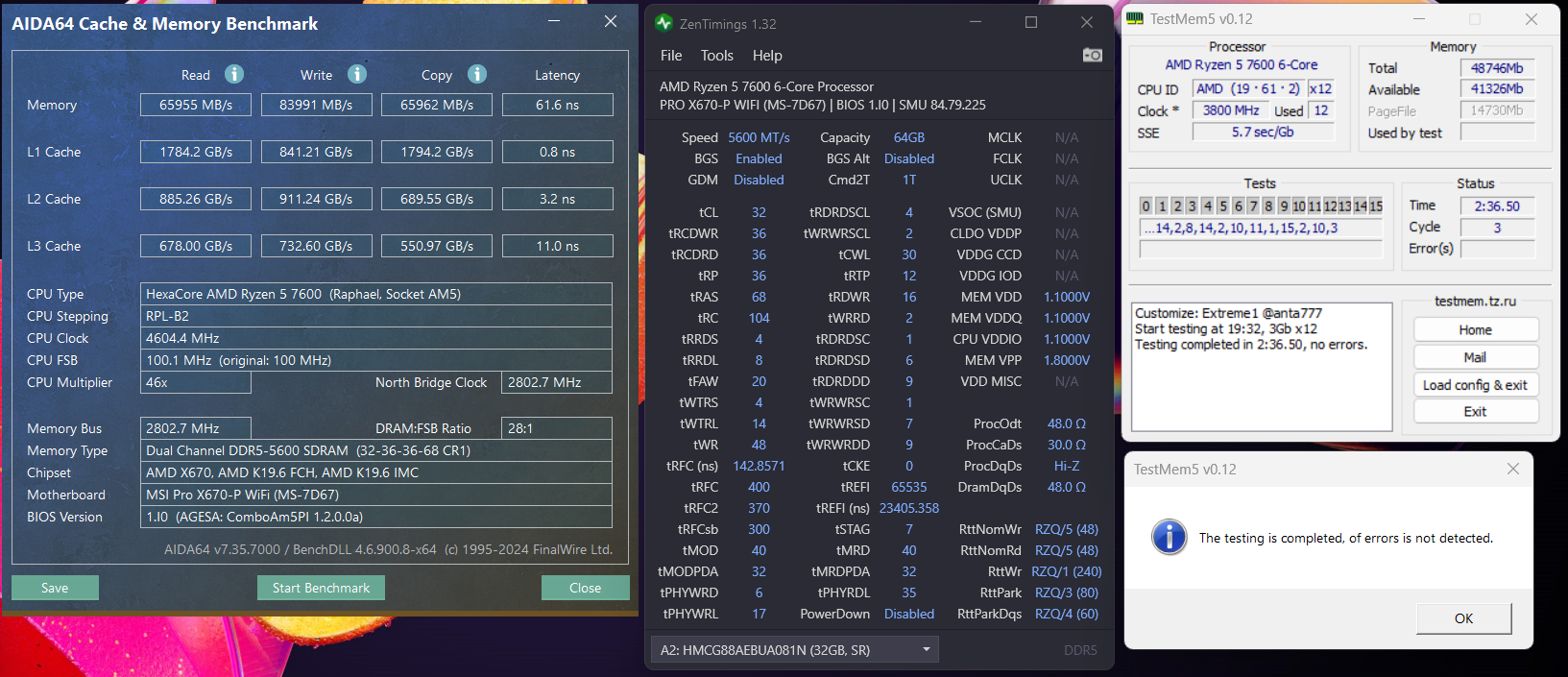Open the Tools menu in ZenTimings
The width and height of the screenshot is (1568, 677).
(x=716, y=56)
